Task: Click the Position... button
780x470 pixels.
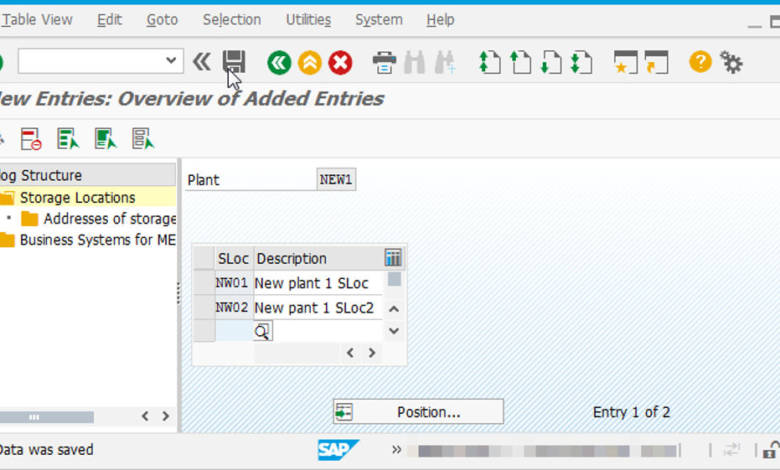Action: click(x=418, y=412)
